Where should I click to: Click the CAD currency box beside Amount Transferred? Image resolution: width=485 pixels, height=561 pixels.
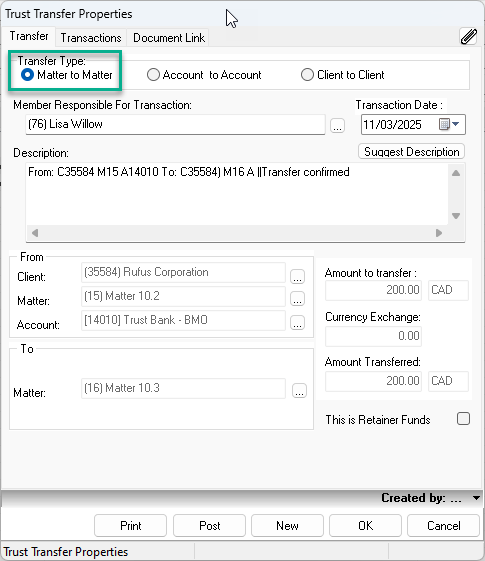(x=448, y=381)
